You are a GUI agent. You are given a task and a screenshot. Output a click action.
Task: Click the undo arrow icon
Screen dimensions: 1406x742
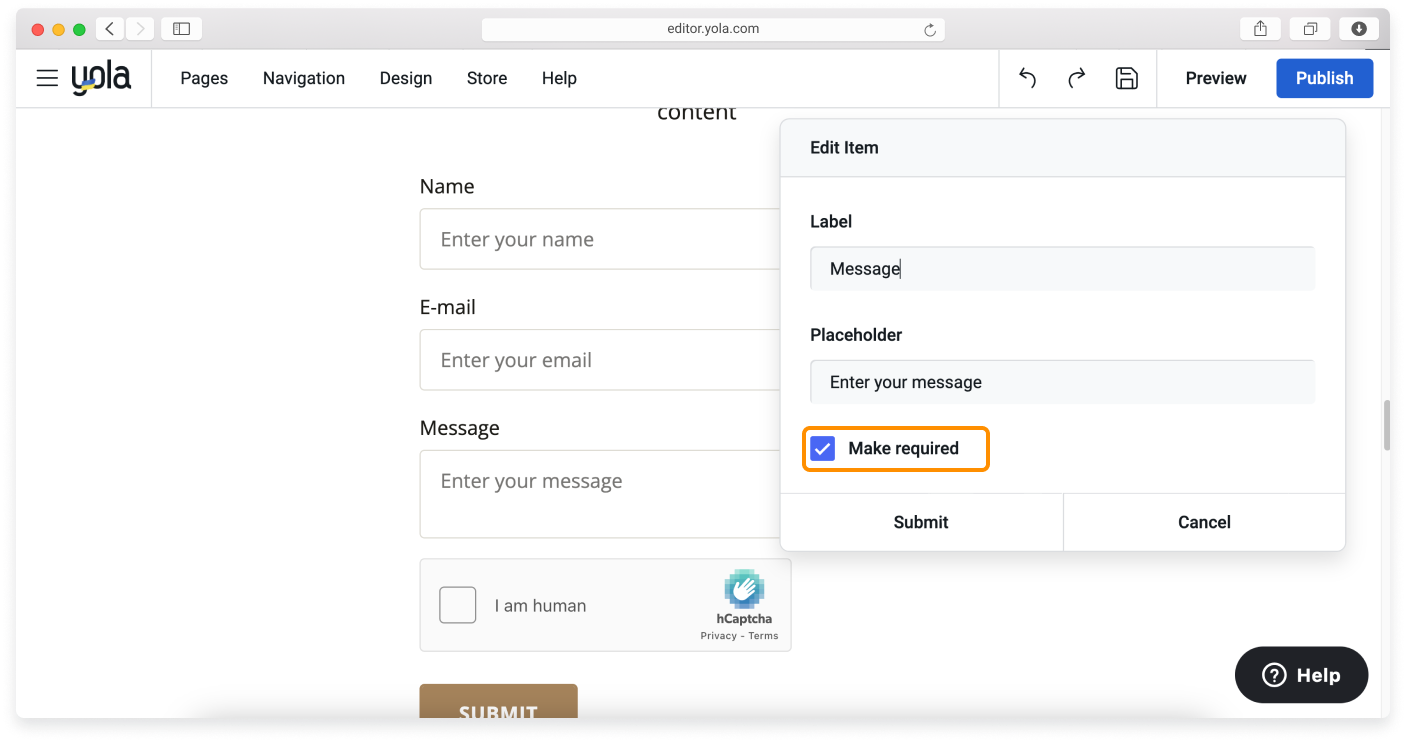click(x=1027, y=78)
